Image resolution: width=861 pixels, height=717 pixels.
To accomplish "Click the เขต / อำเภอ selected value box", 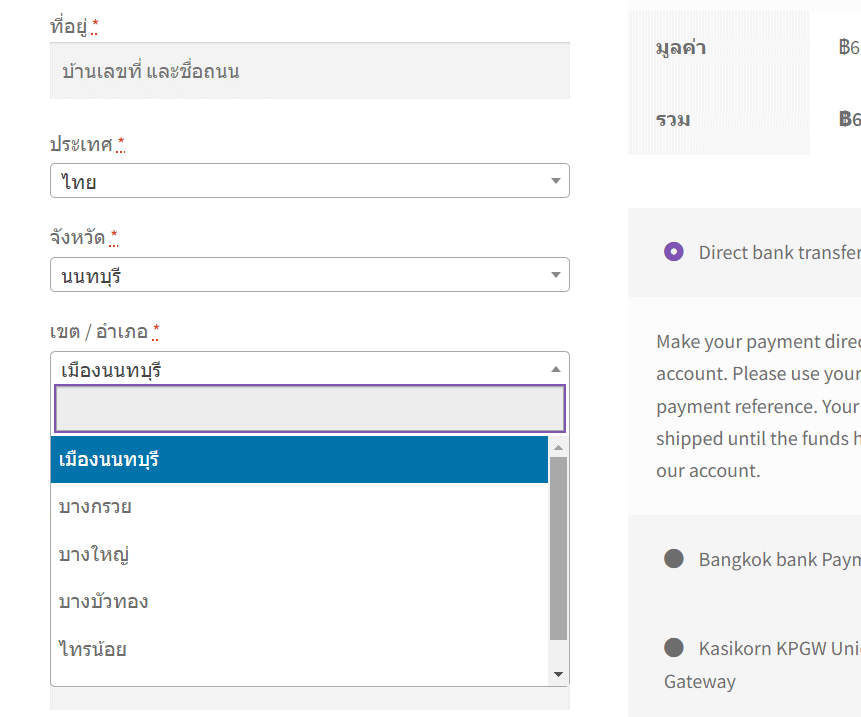I will pos(300,369).
